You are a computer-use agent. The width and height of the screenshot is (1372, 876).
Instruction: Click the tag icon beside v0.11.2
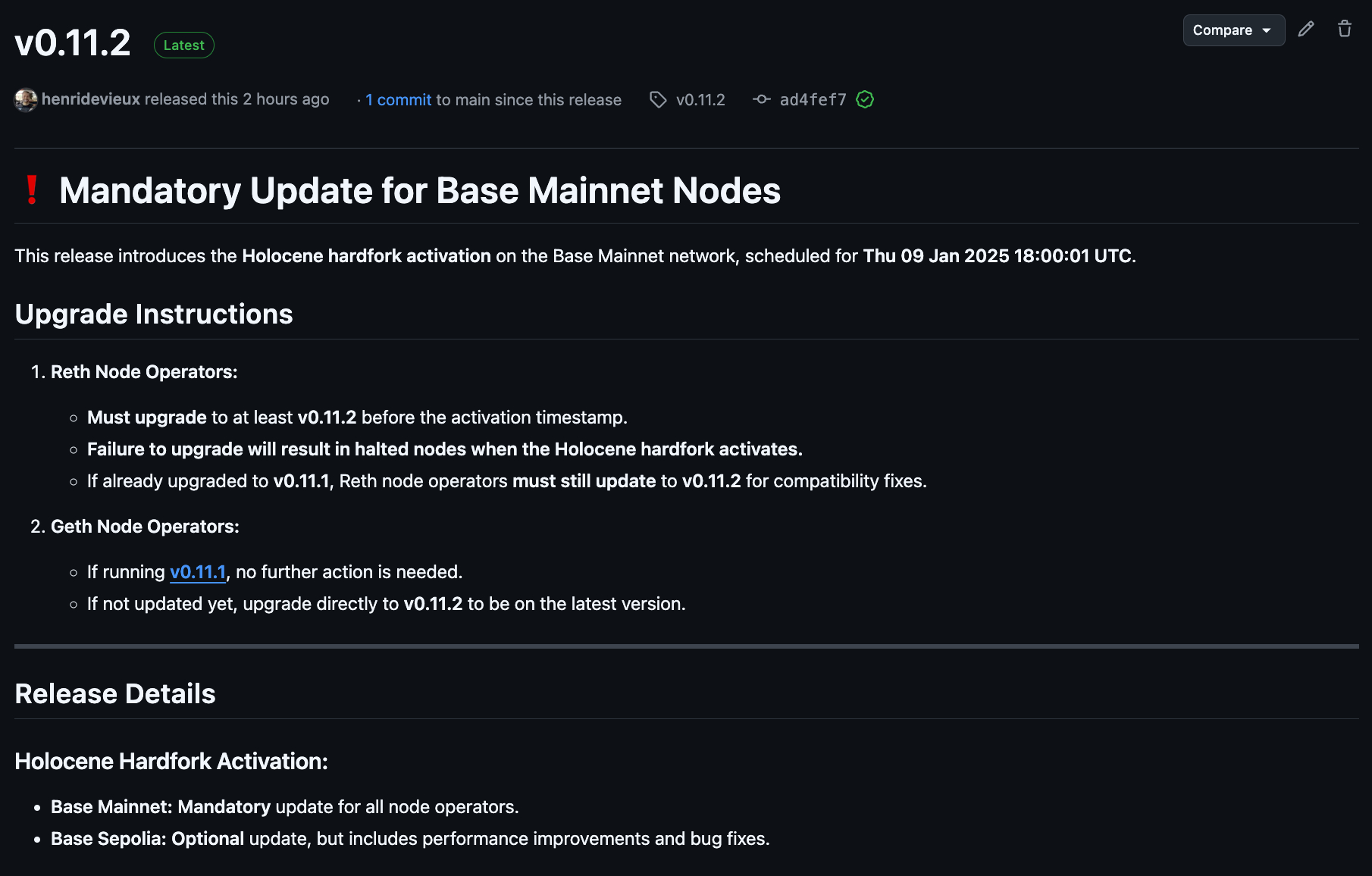[x=658, y=100]
